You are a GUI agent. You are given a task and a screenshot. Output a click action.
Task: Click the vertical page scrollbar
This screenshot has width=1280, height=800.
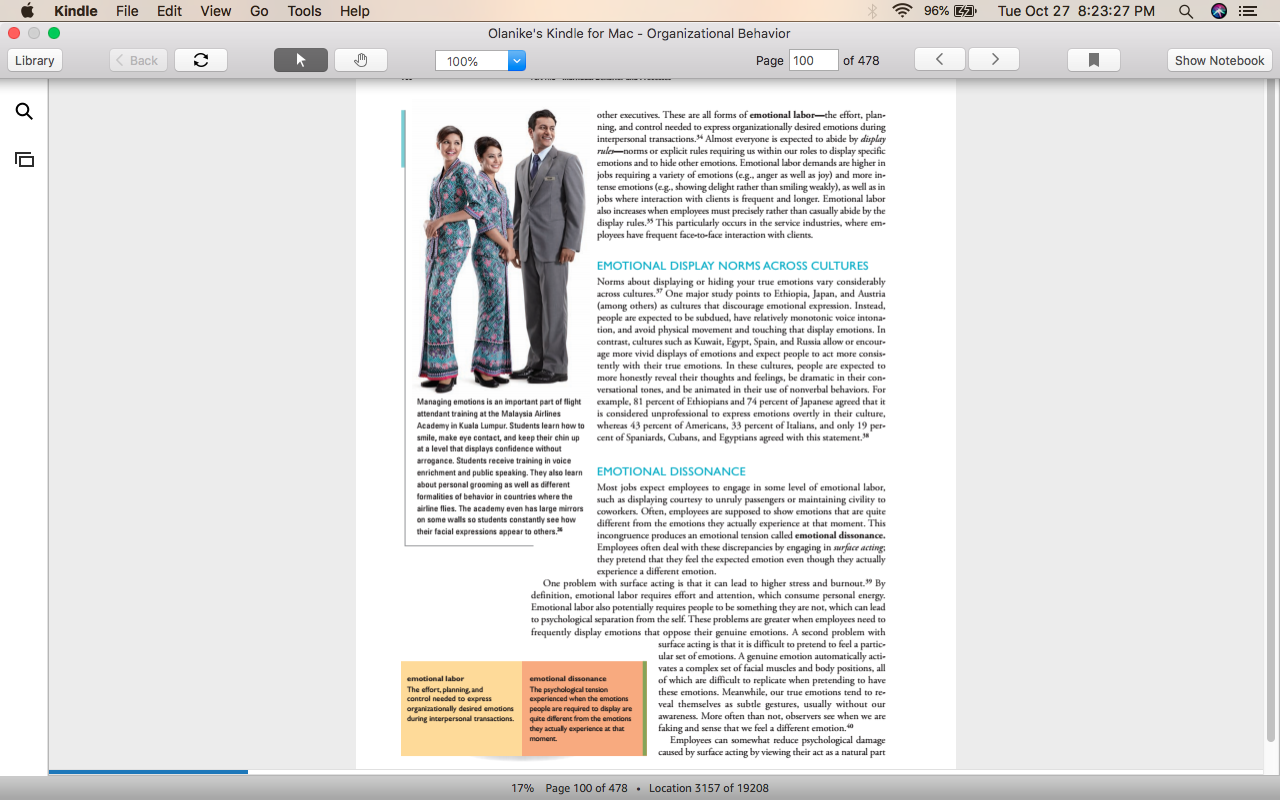tap(1271, 410)
